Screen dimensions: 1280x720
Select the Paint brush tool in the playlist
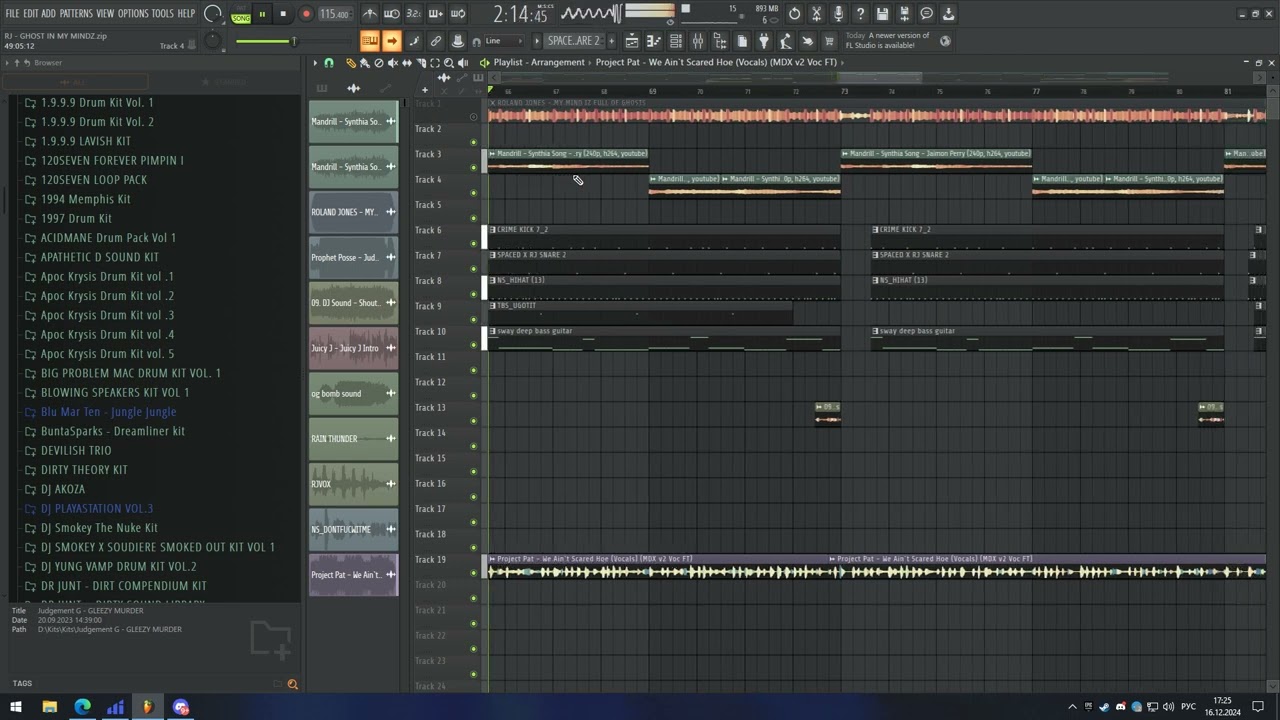(x=365, y=63)
